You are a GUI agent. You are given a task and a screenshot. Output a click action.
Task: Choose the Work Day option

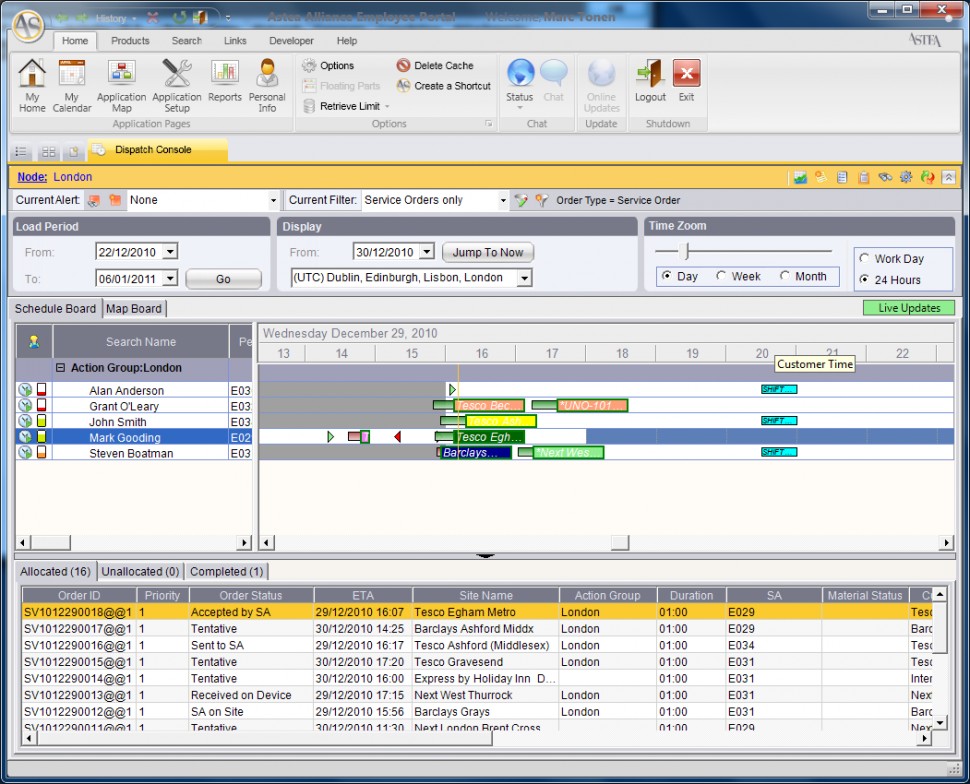click(x=865, y=259)
